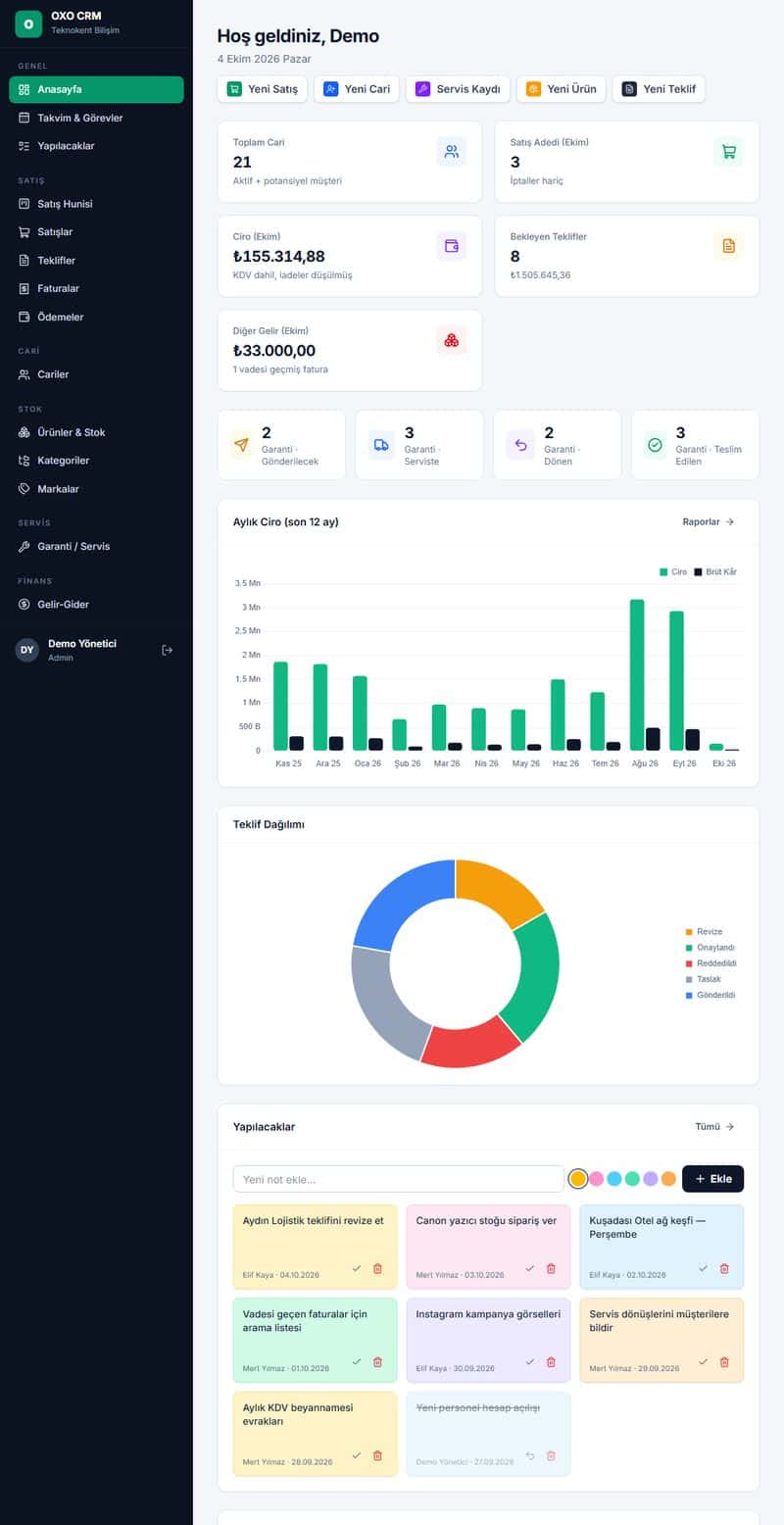Go to Ödemeler

(x=96, y=318)
